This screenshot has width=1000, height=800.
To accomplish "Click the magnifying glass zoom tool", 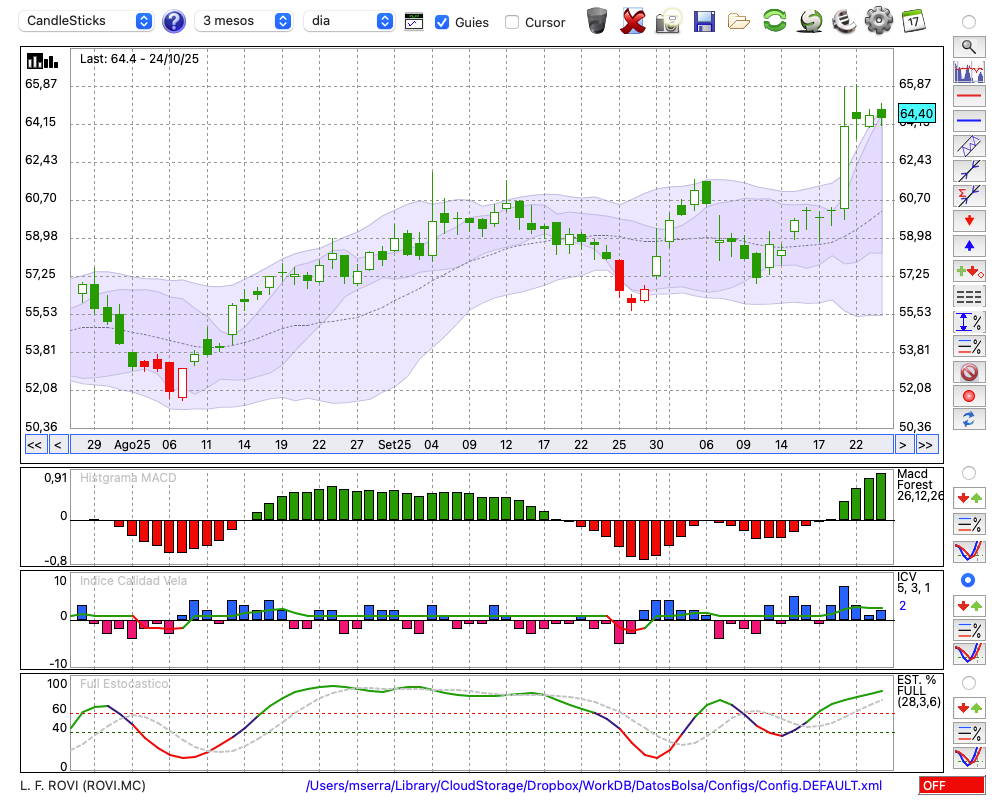I will tap(969, 47).
